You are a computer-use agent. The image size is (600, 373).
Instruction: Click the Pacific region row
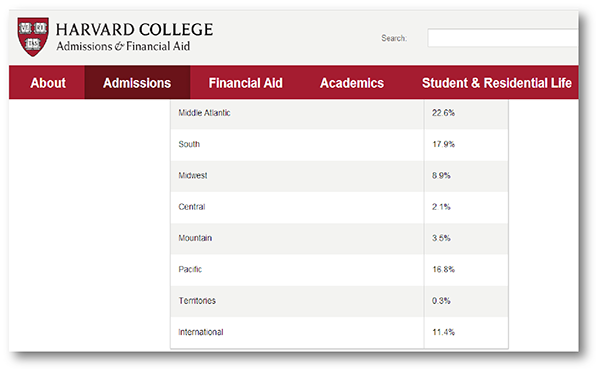[x=339, y=269]
